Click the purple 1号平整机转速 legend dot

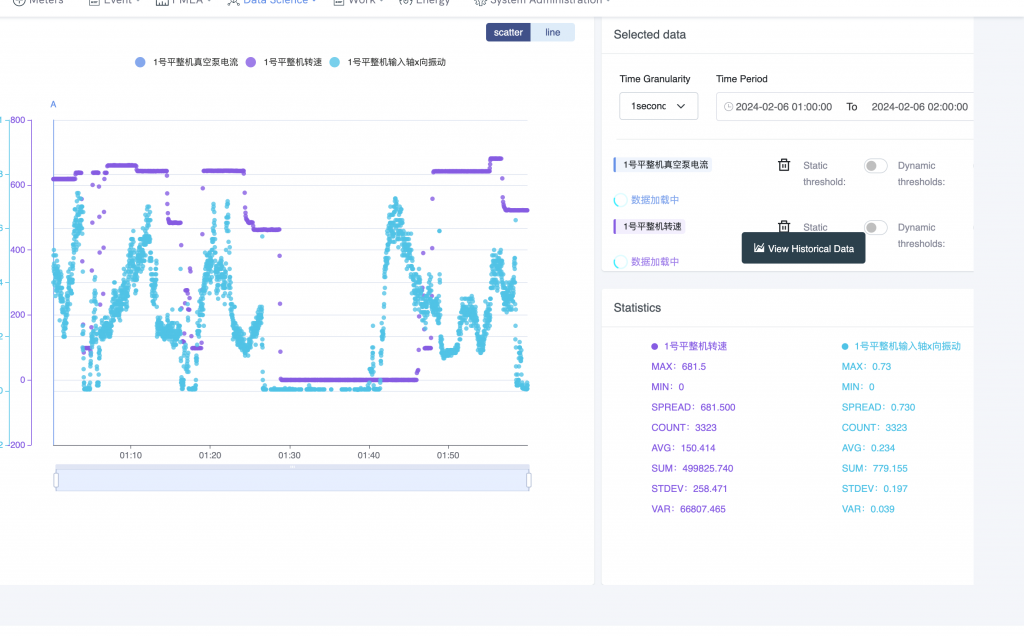pos(251,62)
